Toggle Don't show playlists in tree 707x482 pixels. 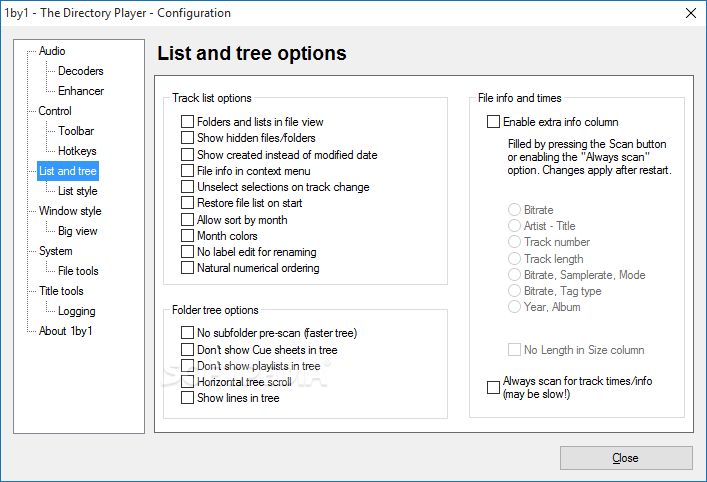(188, 366)
